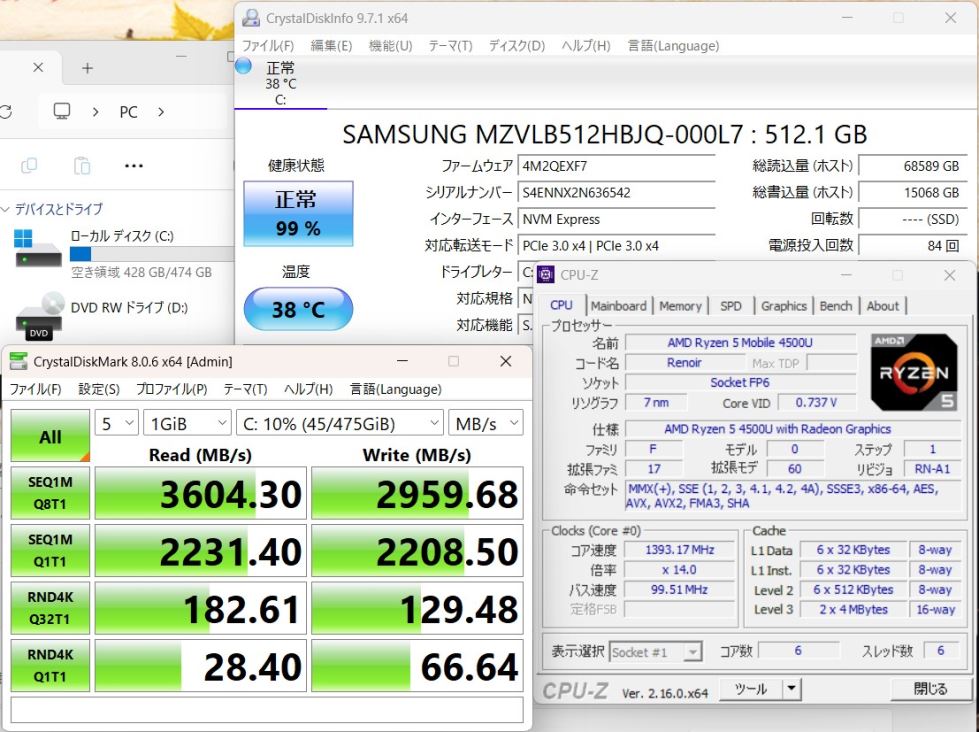Click the 閉じる button in CPU-Z
979x732 pixels.
[930, 689]
